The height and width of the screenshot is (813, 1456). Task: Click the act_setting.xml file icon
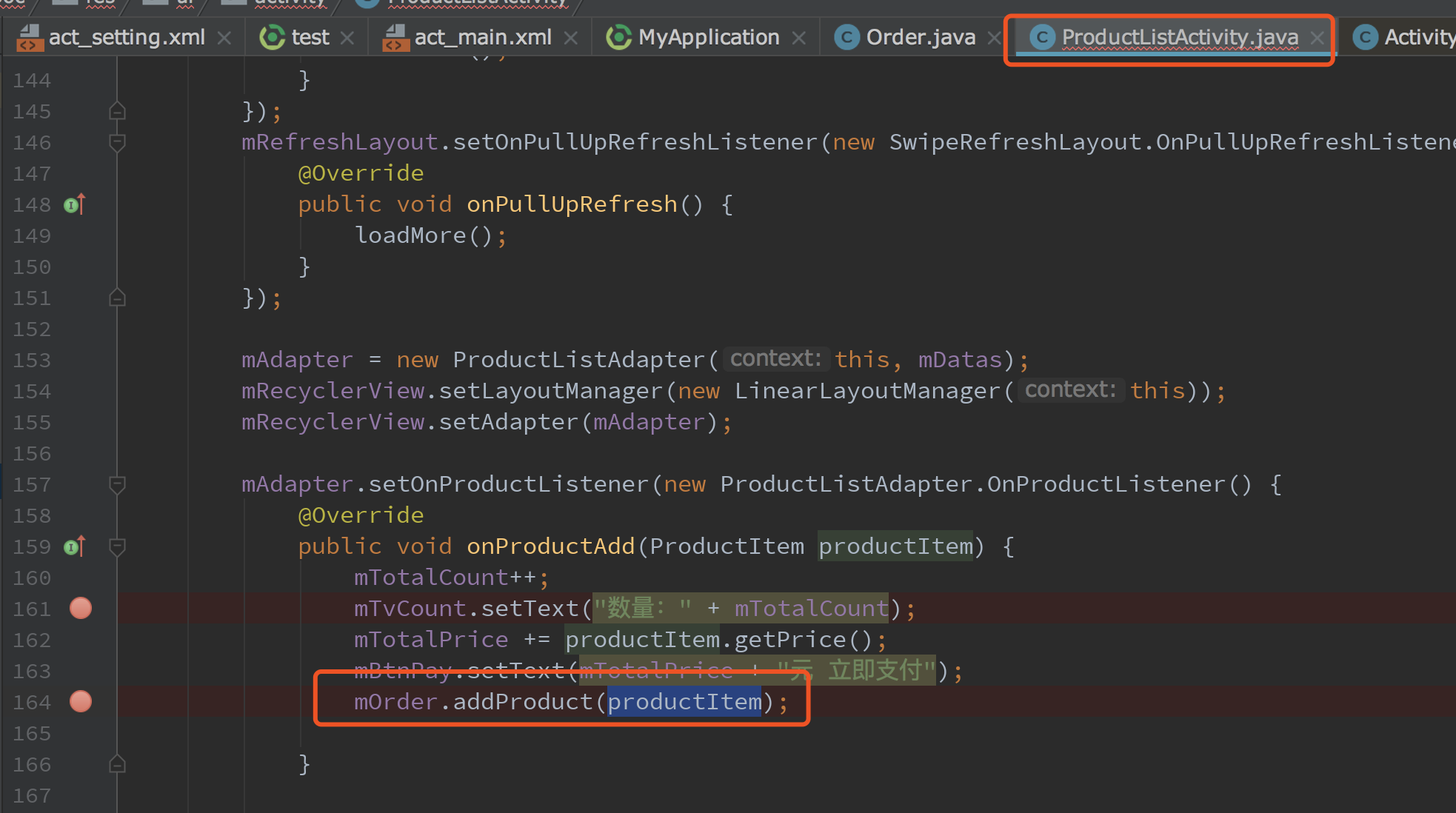tap(29, 37)
